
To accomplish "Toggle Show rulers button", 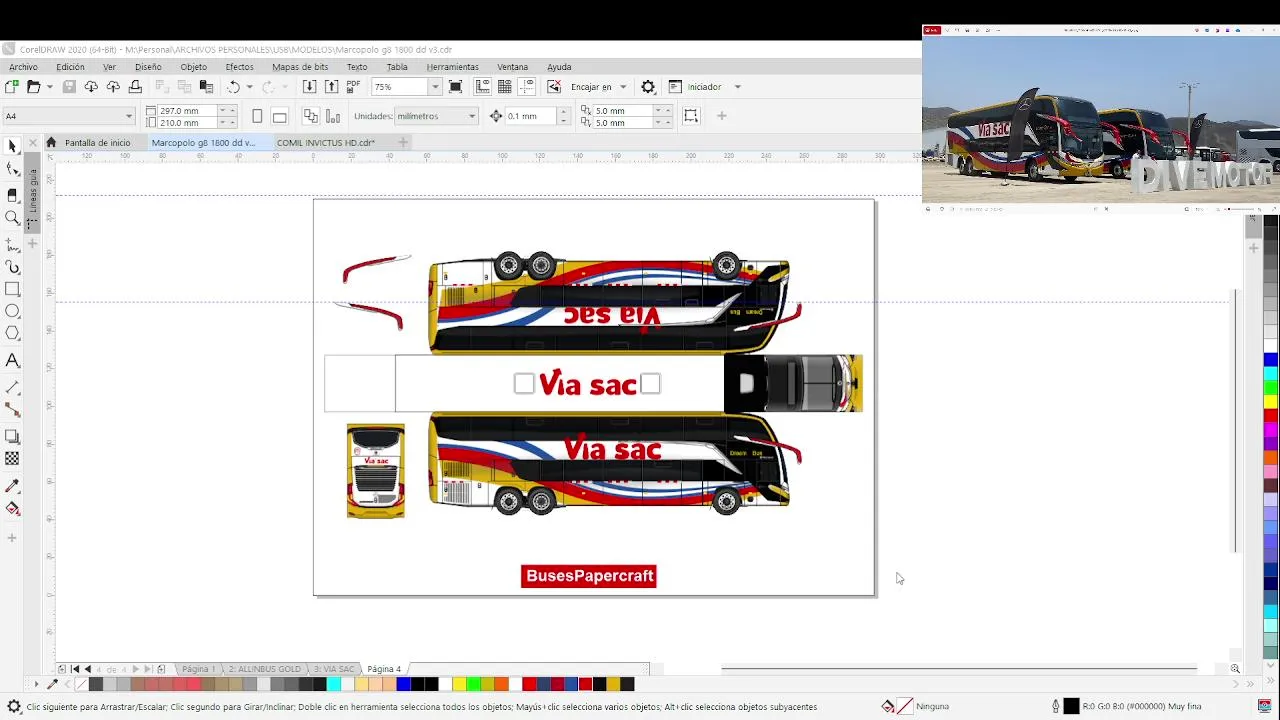I will click(483, 87).
